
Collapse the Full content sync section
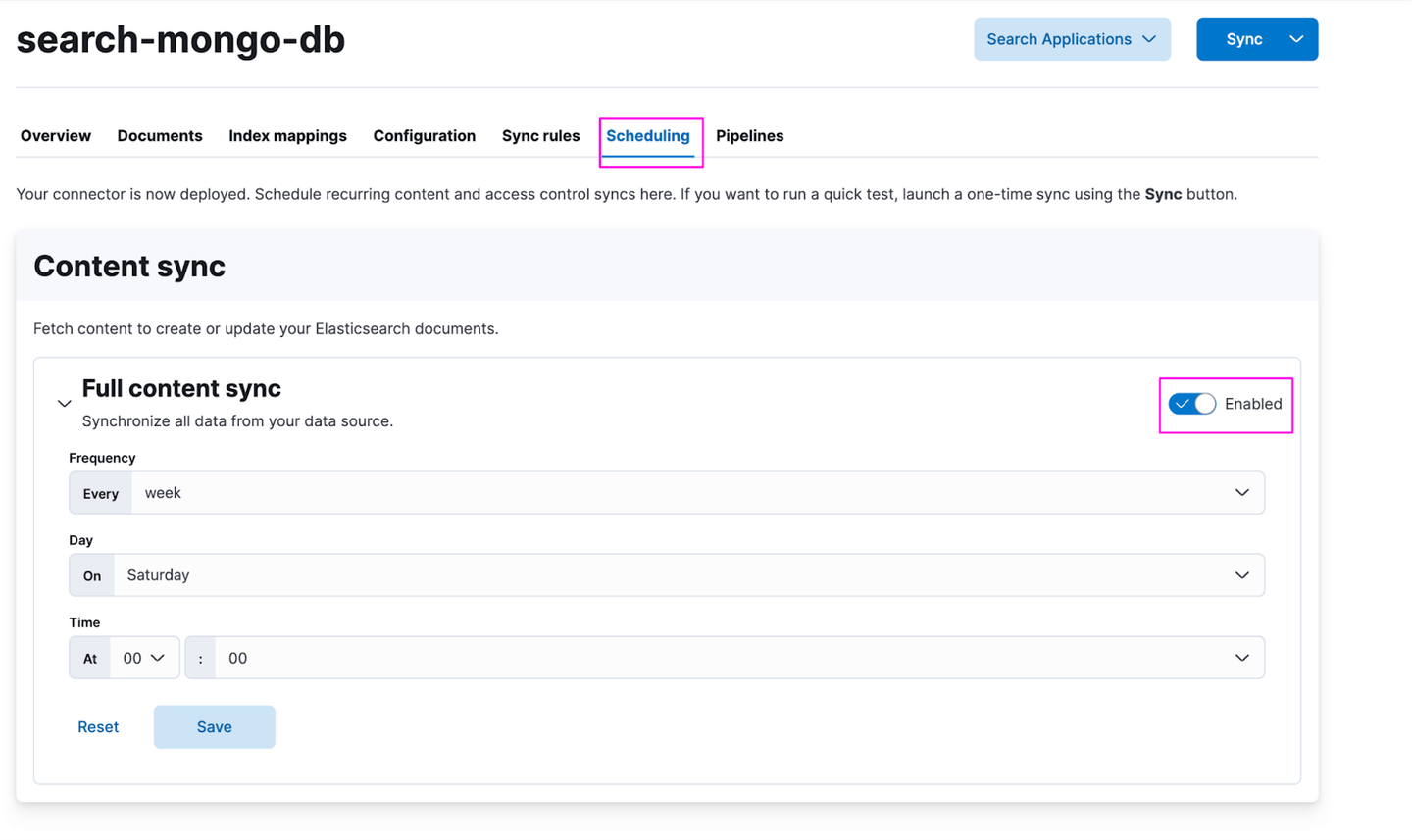[x=64, y=404]
